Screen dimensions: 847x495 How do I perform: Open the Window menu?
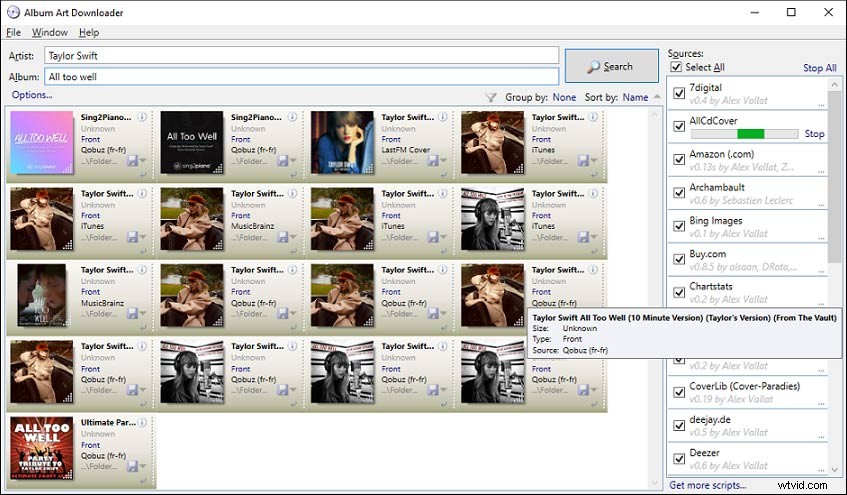49,33
